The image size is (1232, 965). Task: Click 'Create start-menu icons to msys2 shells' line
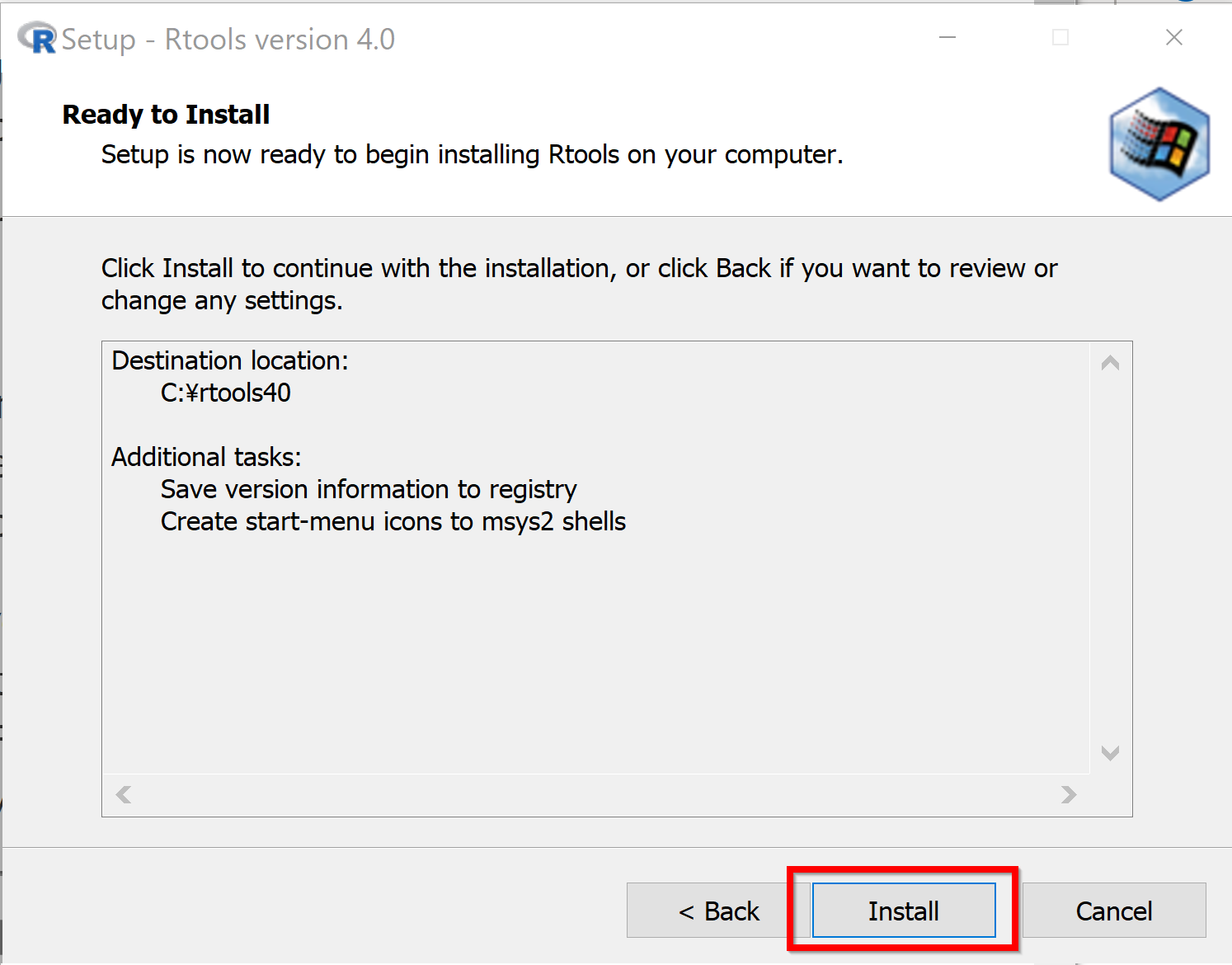393,521
